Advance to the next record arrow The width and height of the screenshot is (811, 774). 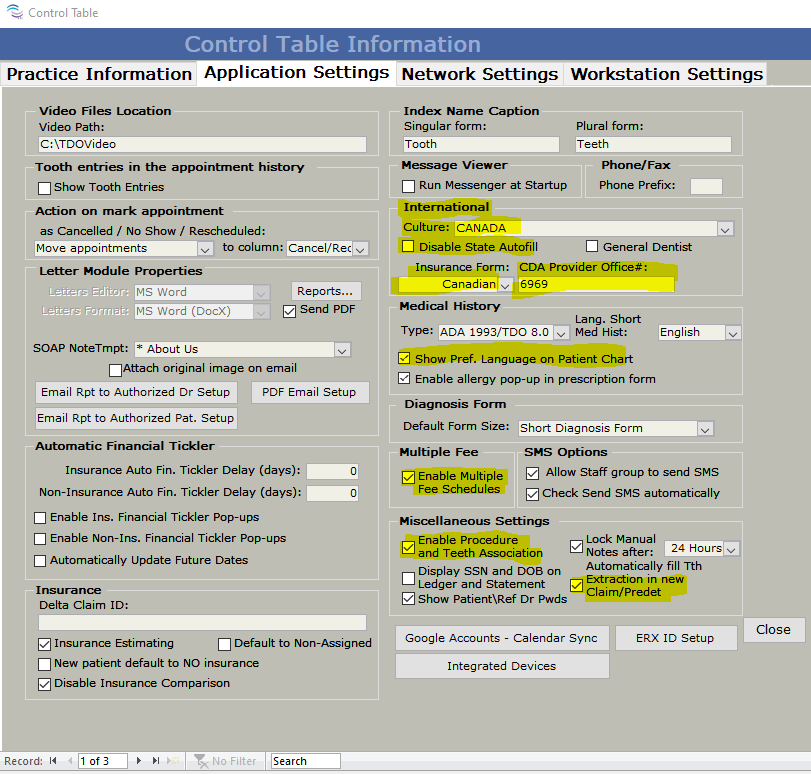[139, 761]
